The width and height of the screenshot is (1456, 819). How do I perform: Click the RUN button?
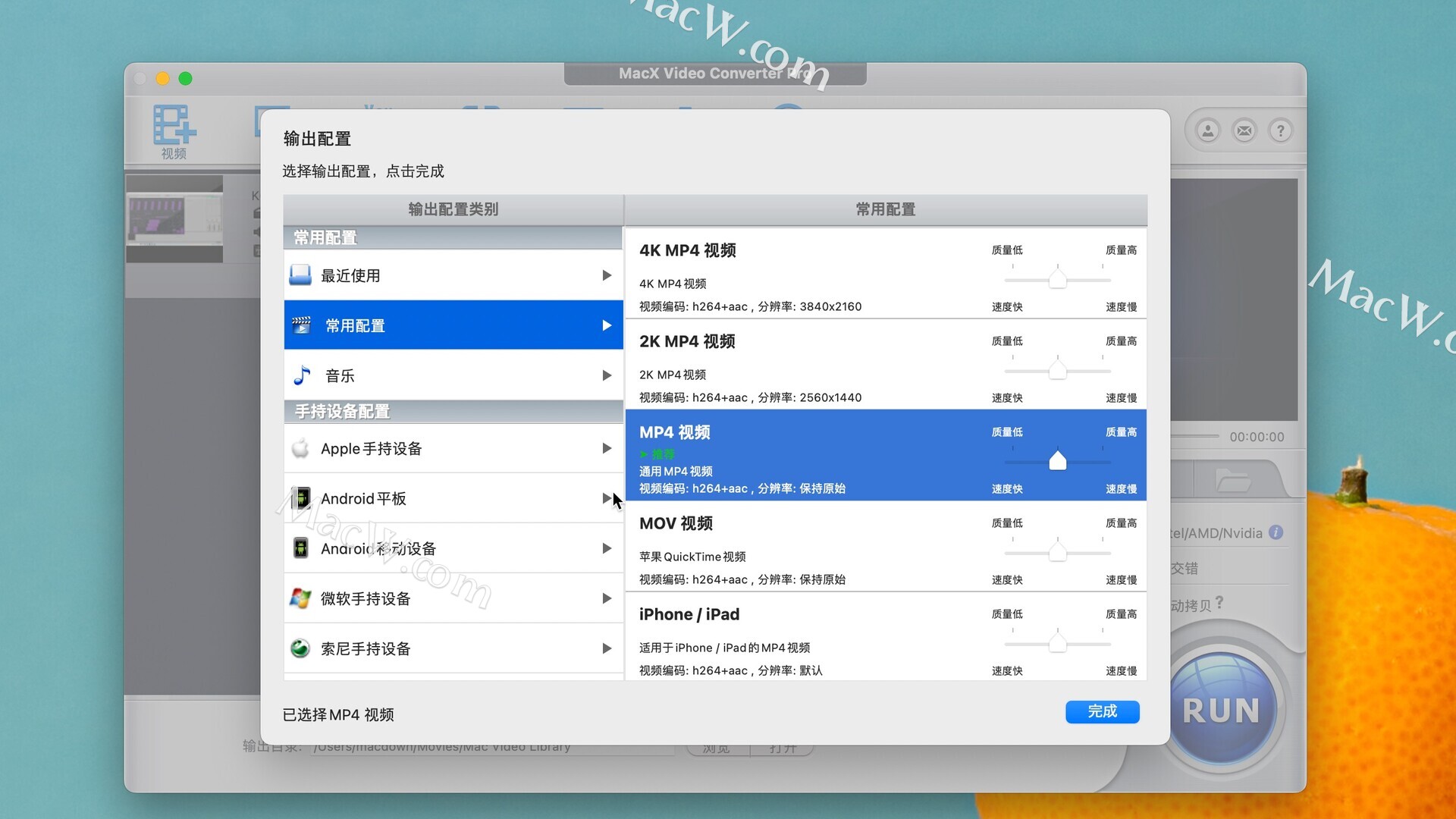[1221, 711]
